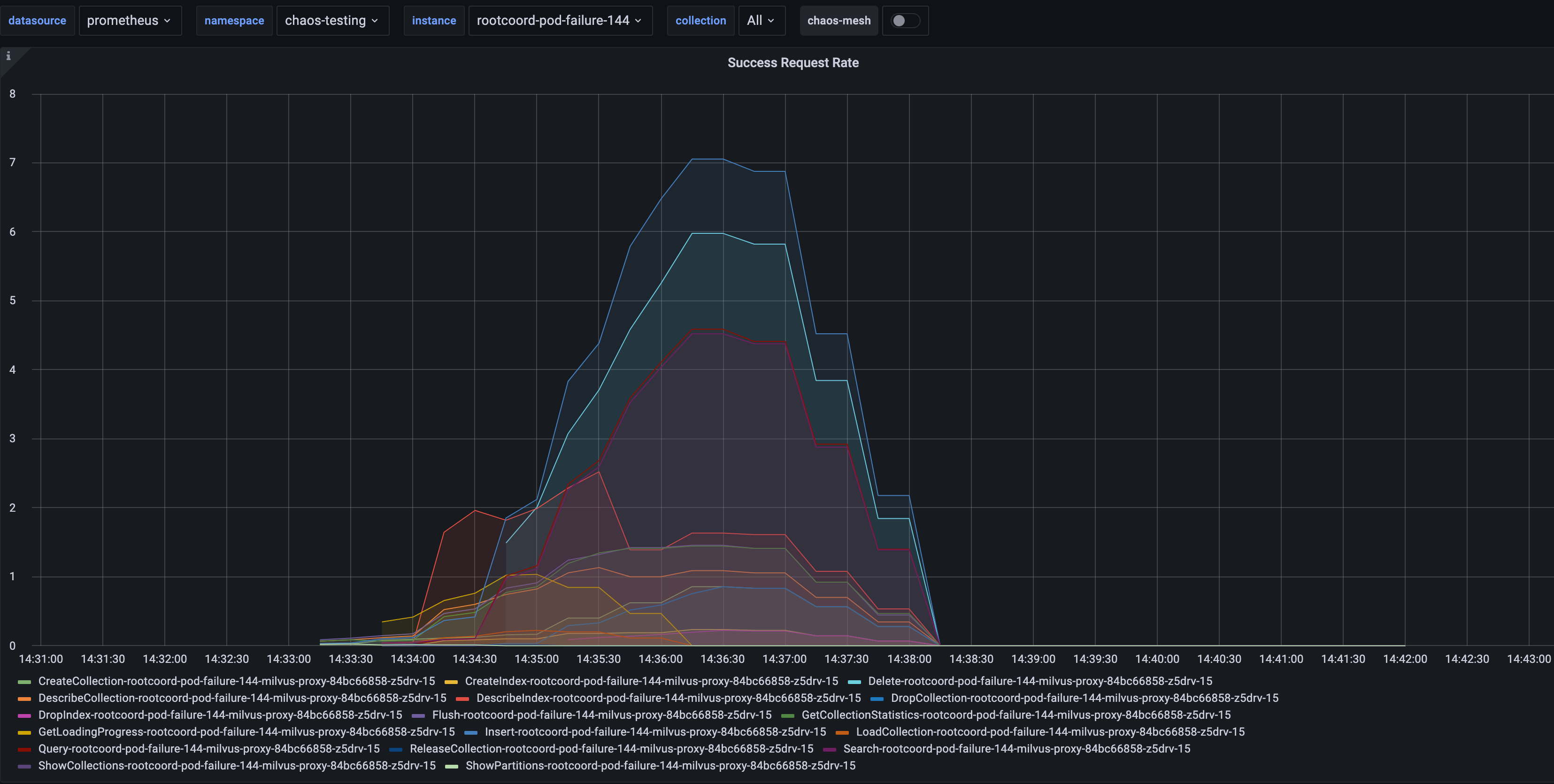The image size is (1554, 784).
Task: Click the DropCollection legend color icon
Action: tap(877, 699)
